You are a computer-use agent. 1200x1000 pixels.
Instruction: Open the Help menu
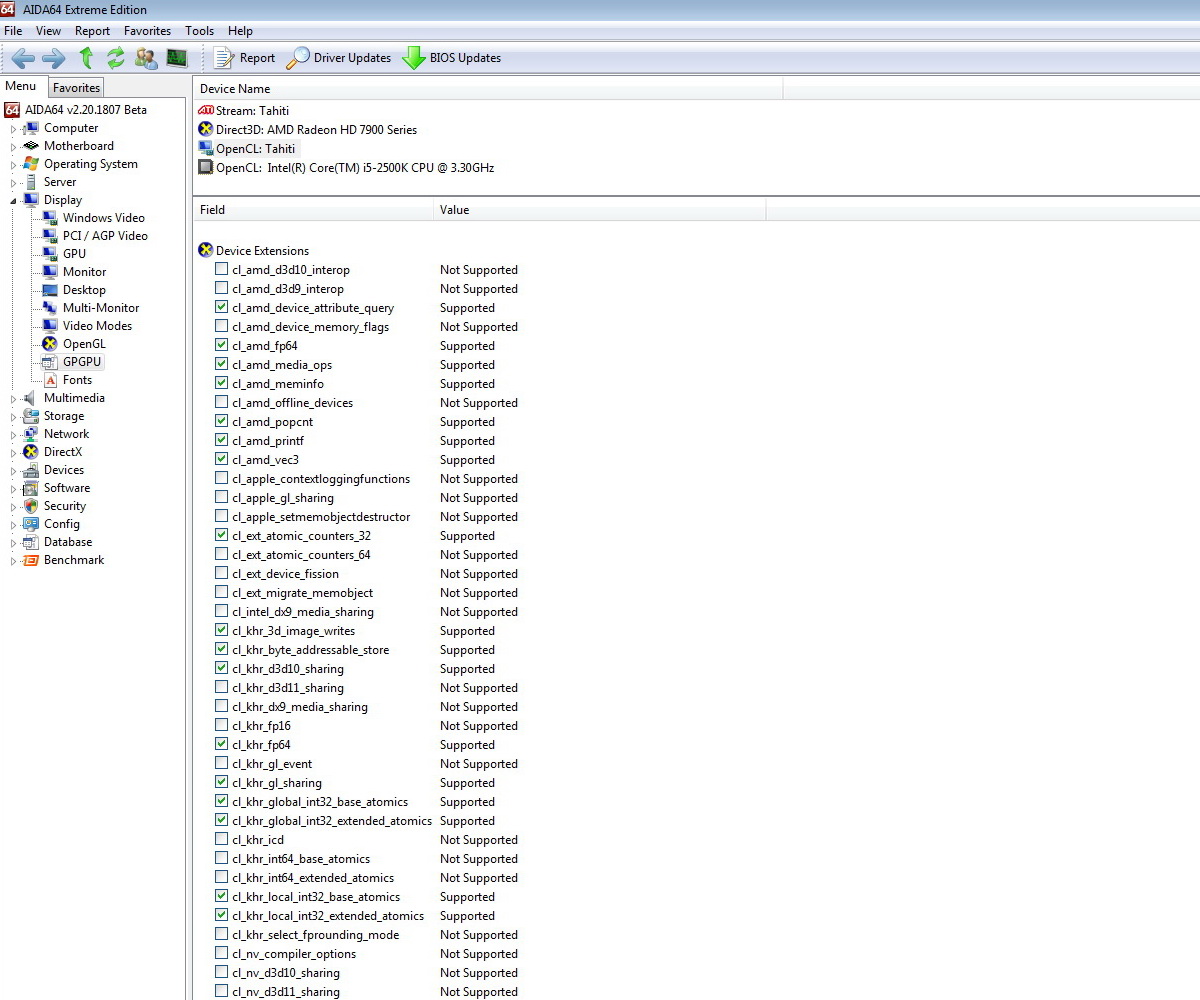pyautogui.click(x=240, y=31)
